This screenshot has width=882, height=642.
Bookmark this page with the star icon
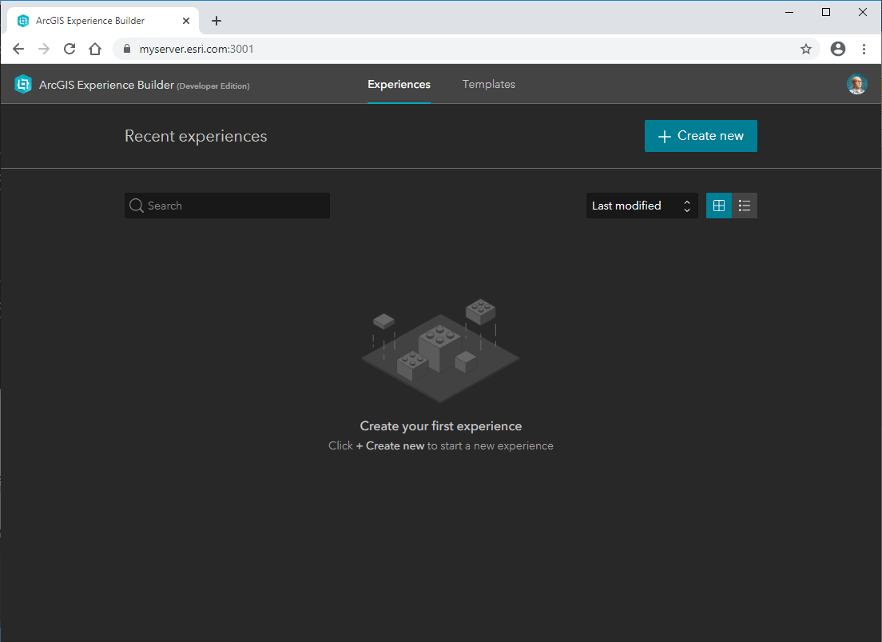click(x=806, y=48)
